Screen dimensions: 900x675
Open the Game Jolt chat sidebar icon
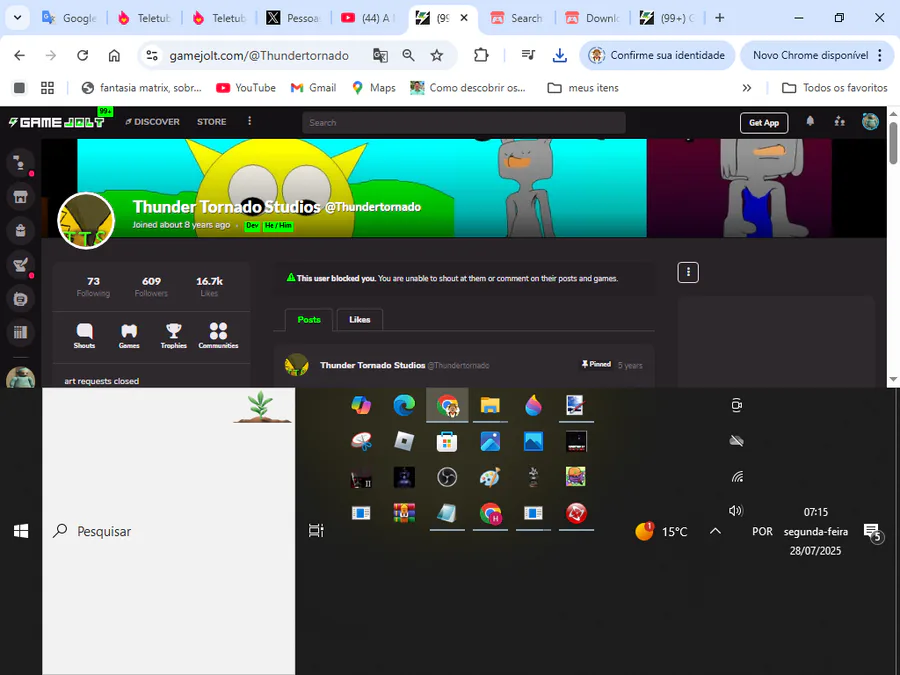pyautogui.click(x=20, y=163)
